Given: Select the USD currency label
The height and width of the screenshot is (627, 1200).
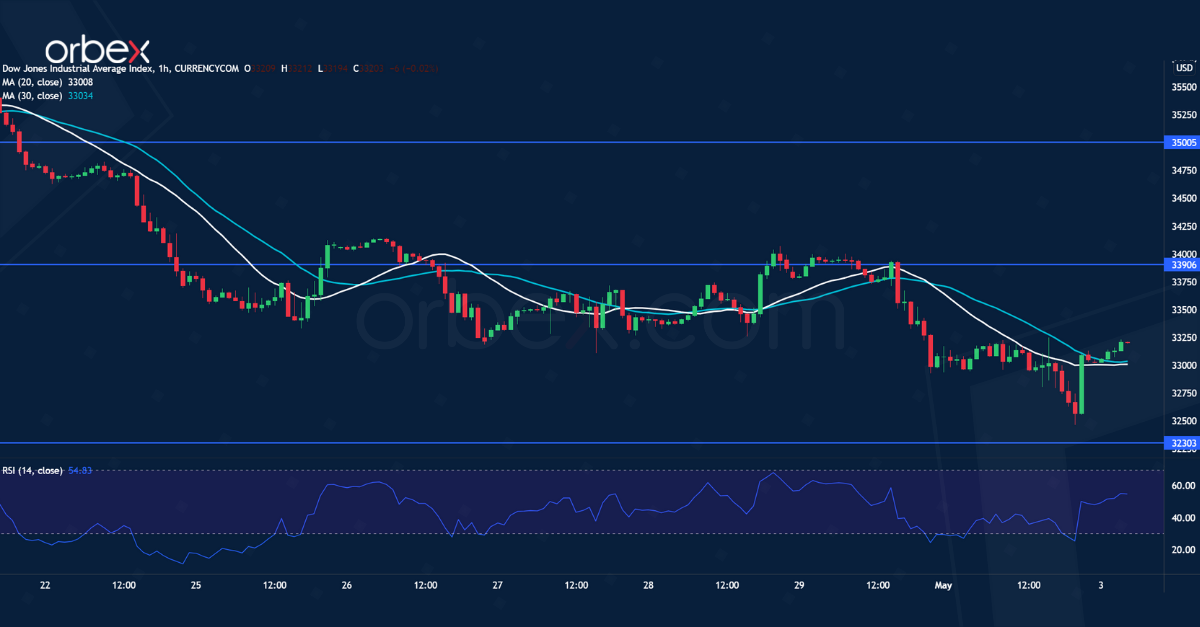Looking at the screenshot, I should click(1184, 68).
